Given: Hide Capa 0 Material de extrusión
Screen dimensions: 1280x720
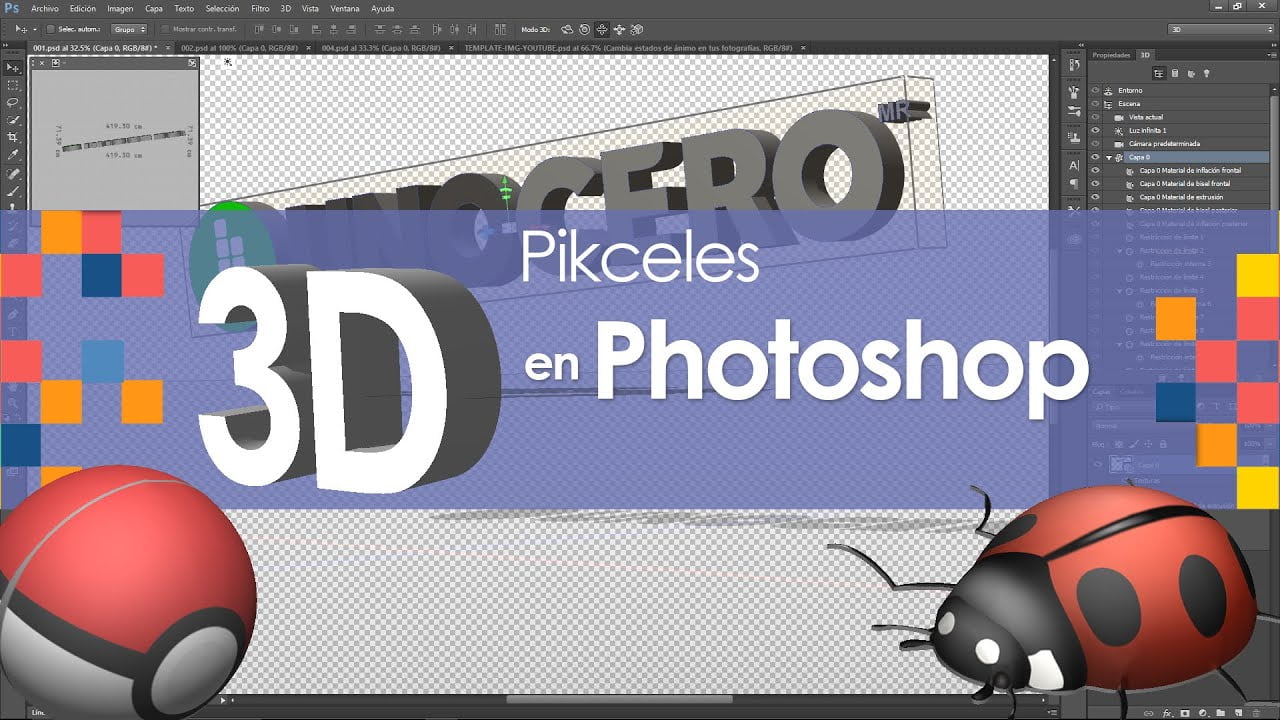Looking at the screenshot, I should click(1095, 198).
